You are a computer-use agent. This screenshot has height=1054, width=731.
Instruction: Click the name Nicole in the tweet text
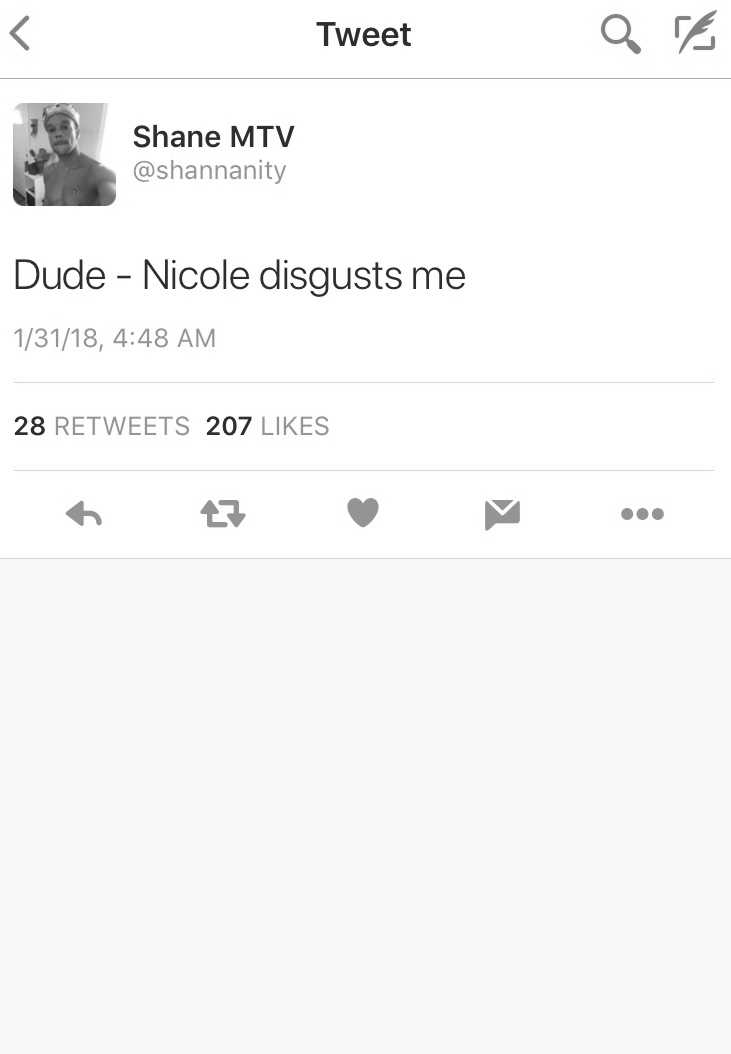[196, 276]
